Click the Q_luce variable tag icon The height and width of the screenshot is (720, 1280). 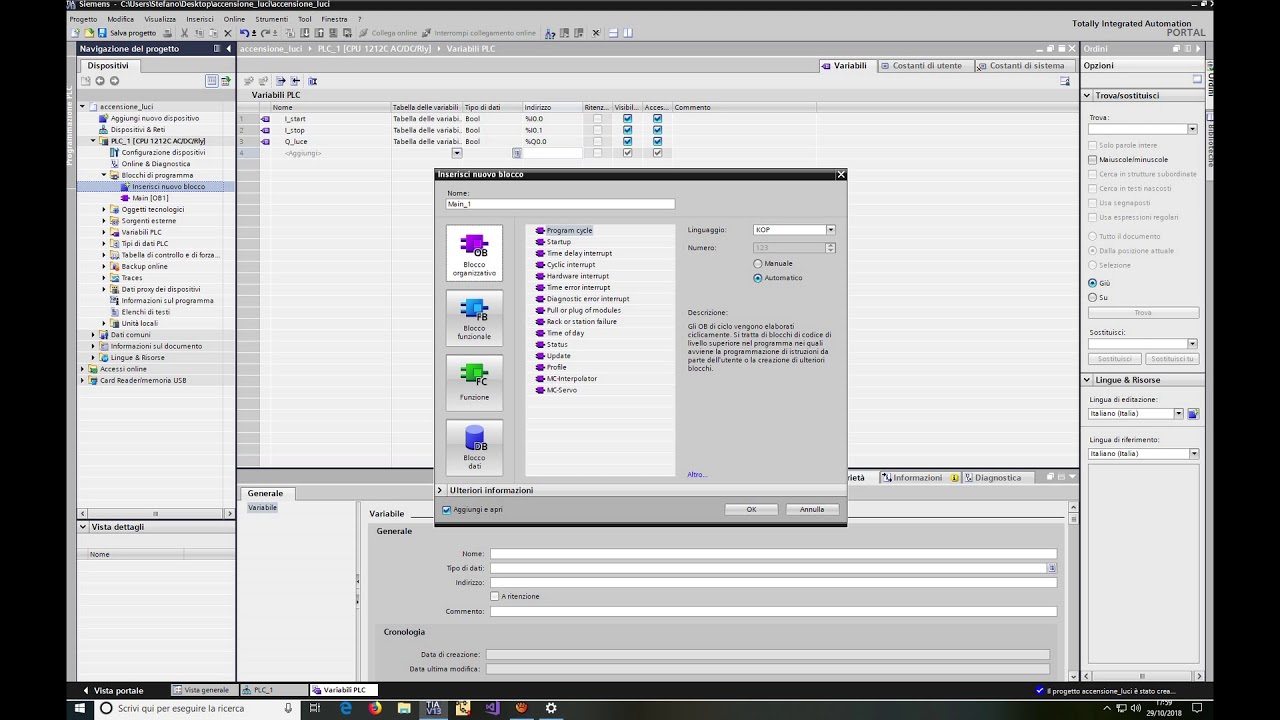click(265, 142)
